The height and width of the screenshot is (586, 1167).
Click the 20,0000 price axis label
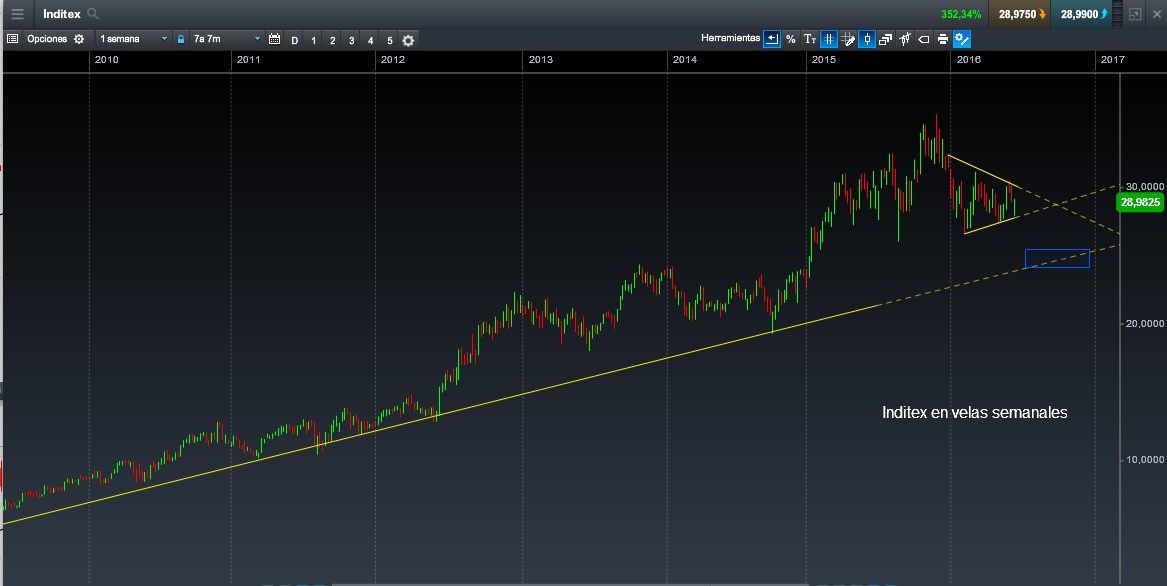[x=1145, y=323]
